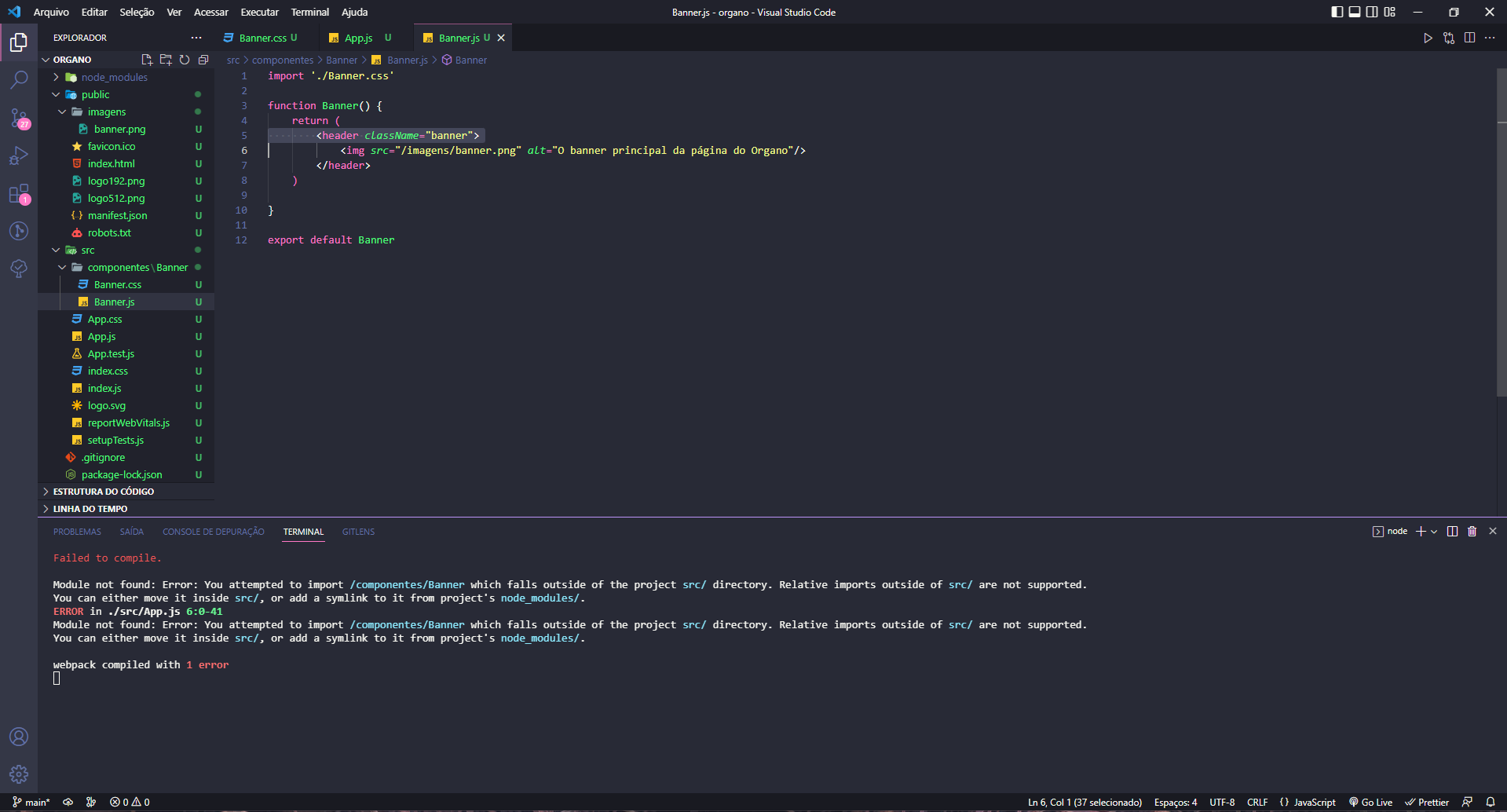Open the Arquivo menu
Image resolution: width=1507 pixels, height=812 pixels.
click(x=51, y=12)
